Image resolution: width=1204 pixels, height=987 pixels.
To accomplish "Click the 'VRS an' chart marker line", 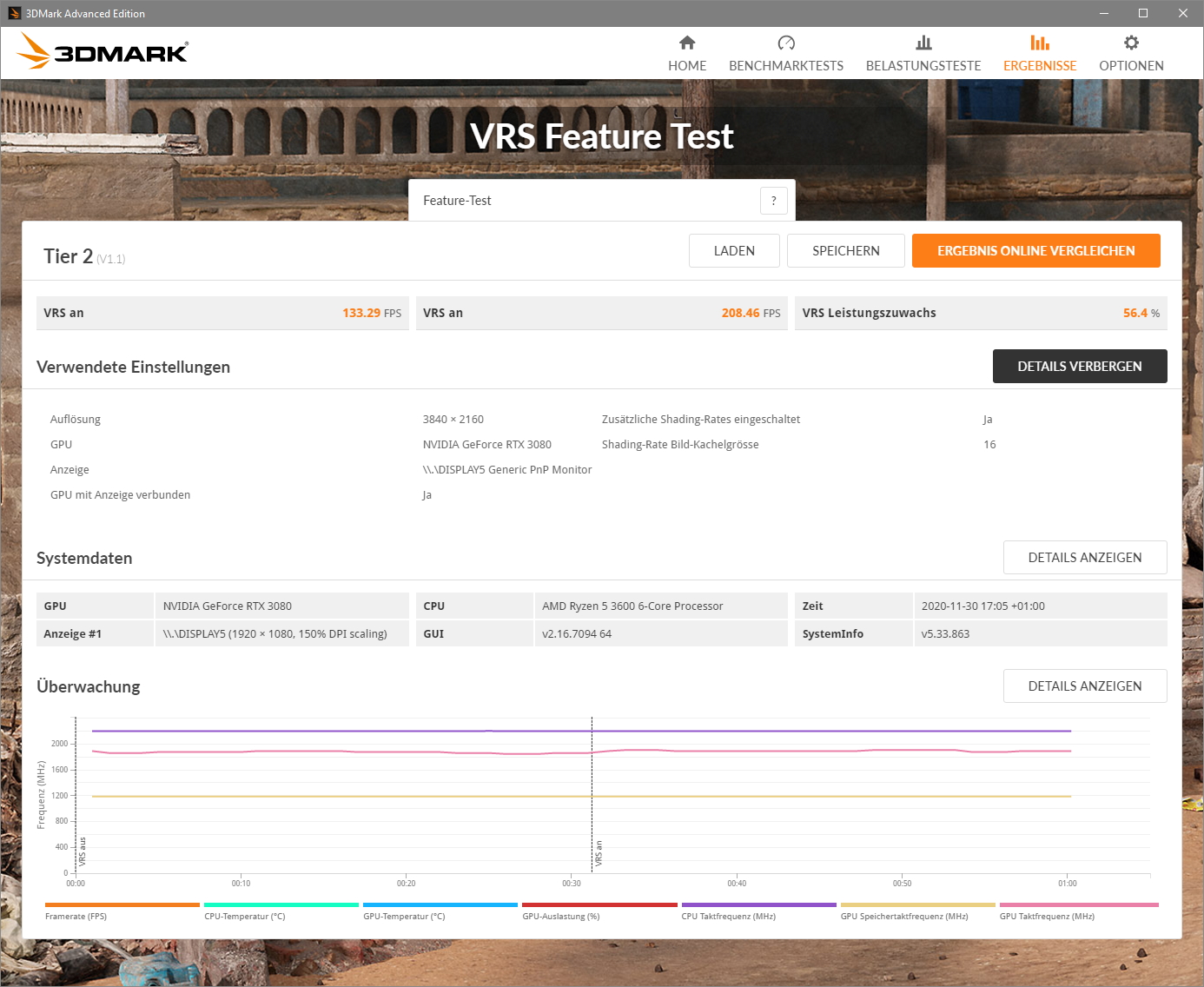I will coord(592,795).
